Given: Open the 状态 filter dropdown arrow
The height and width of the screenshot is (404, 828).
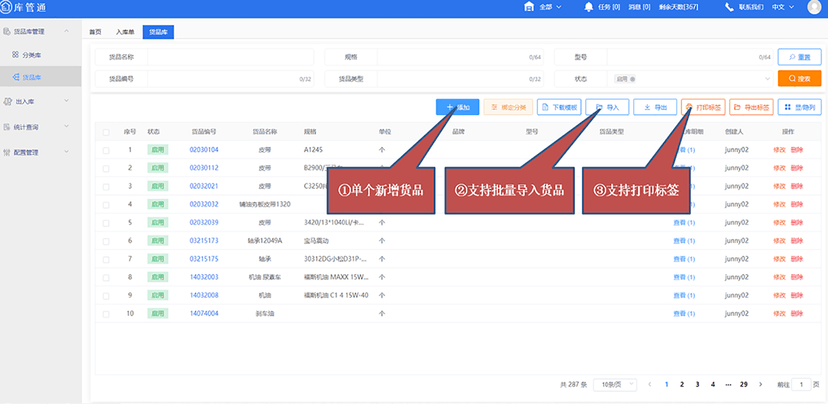Looking at the screenshot, I should [768, 79].
